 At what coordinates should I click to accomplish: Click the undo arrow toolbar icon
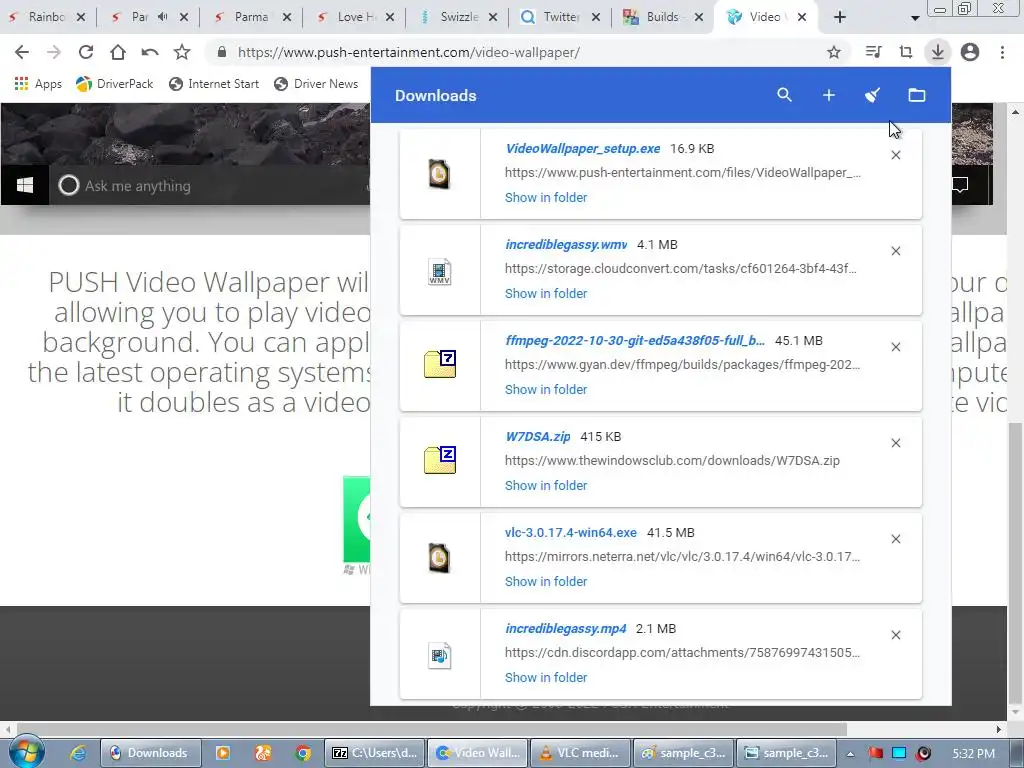pos(150,52)
